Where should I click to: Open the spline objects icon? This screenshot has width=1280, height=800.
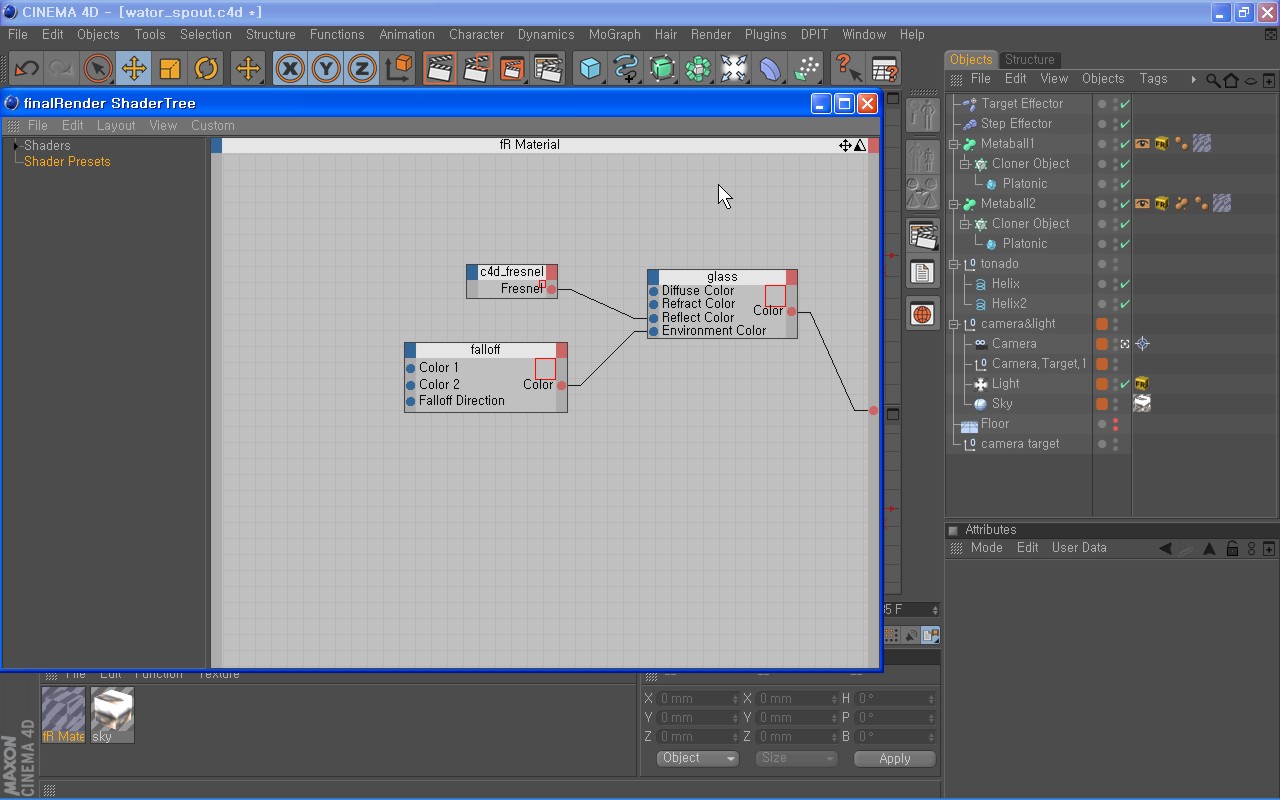(626, 69)
